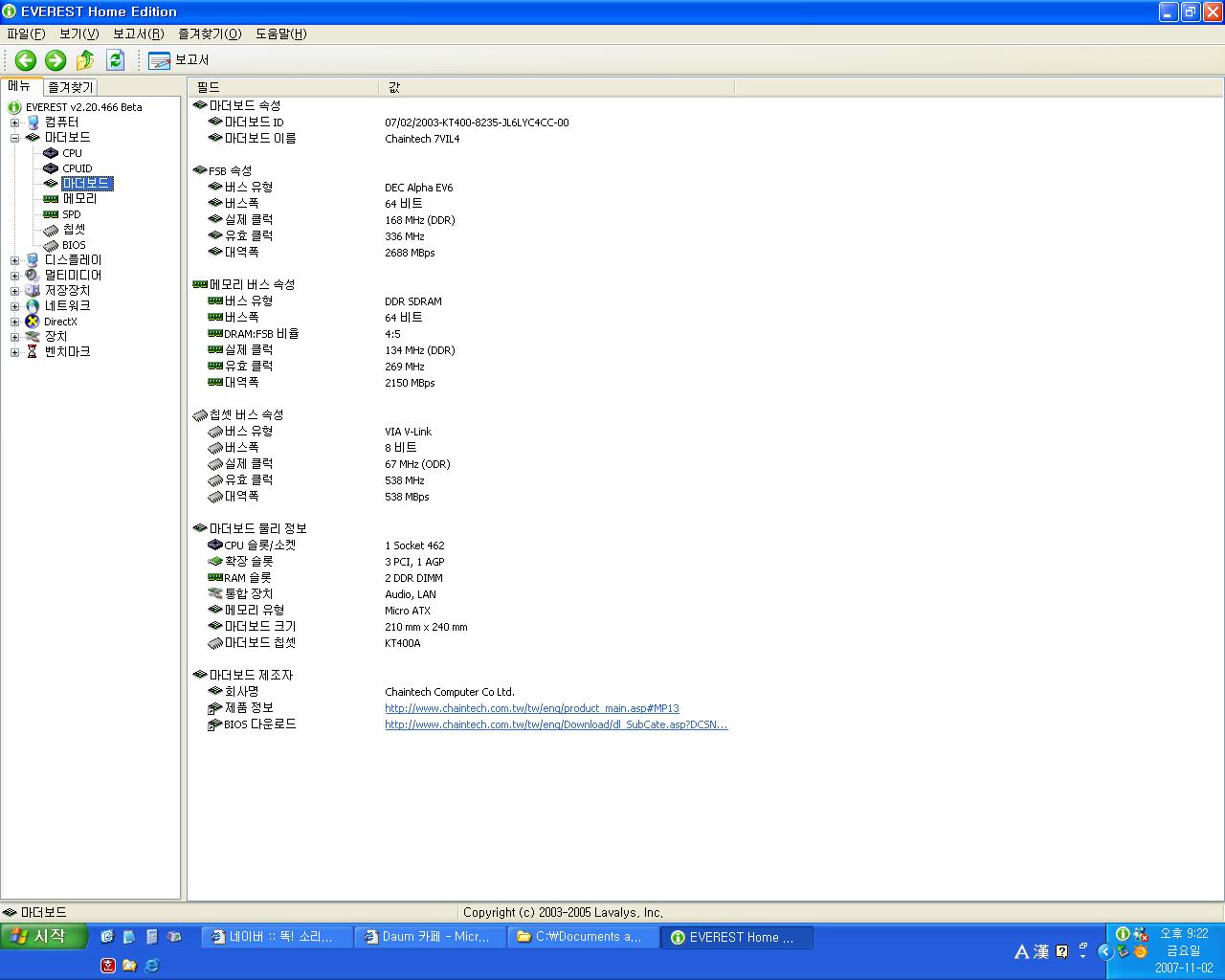Viewport: 1225px width, 980px height.
Task: Select the EVEREST v2.20.466 Beta root node
Action: tap(83, 107)
